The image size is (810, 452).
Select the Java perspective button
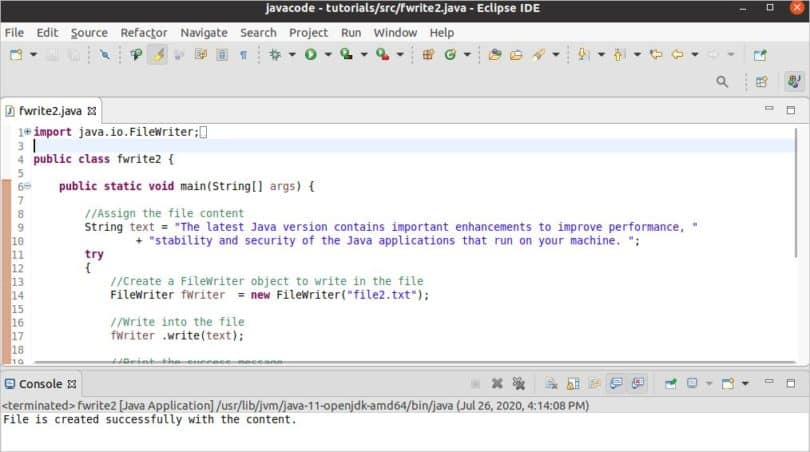[x=794, y=82]
